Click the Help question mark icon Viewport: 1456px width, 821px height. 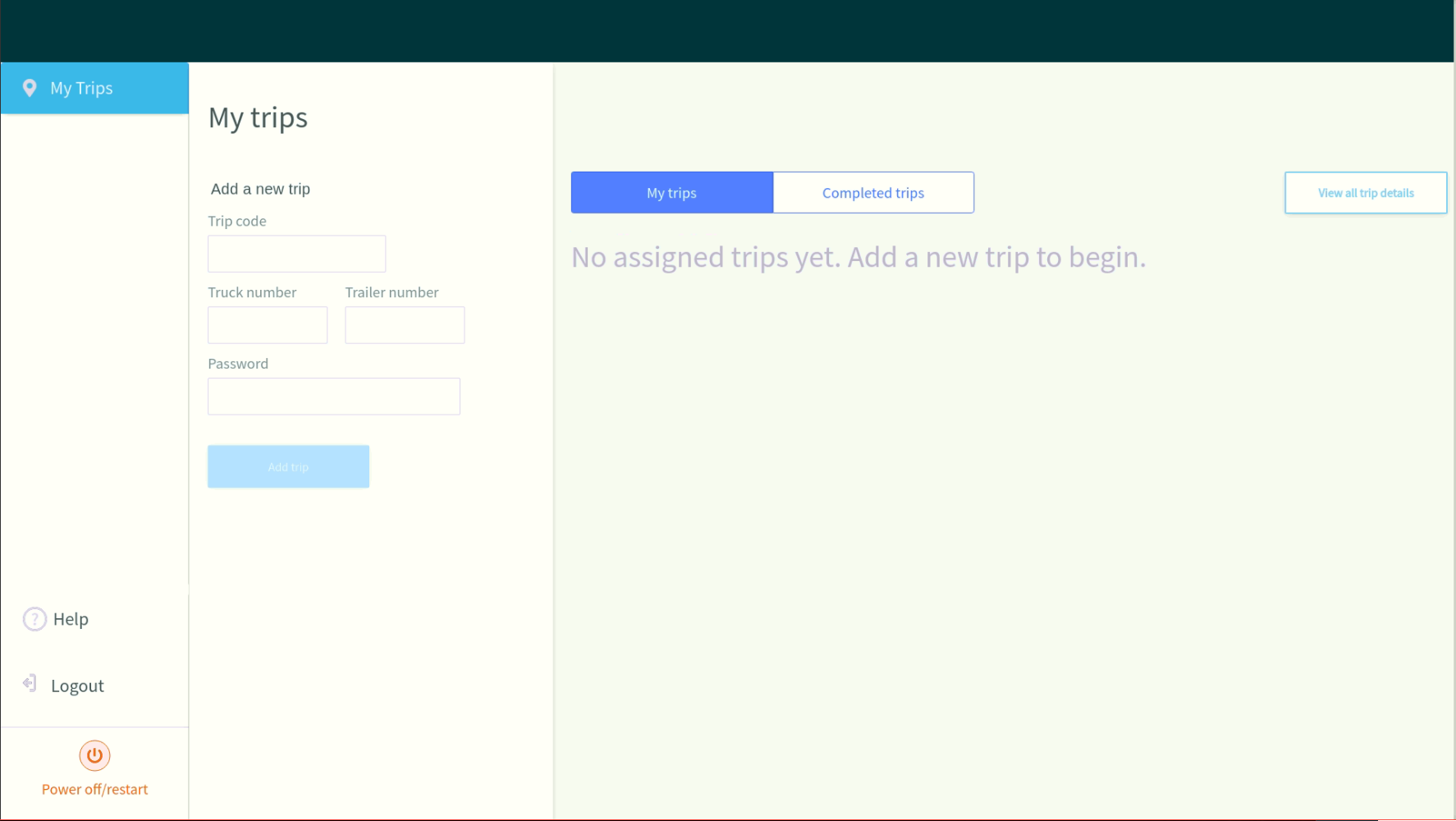click(34, 619)
